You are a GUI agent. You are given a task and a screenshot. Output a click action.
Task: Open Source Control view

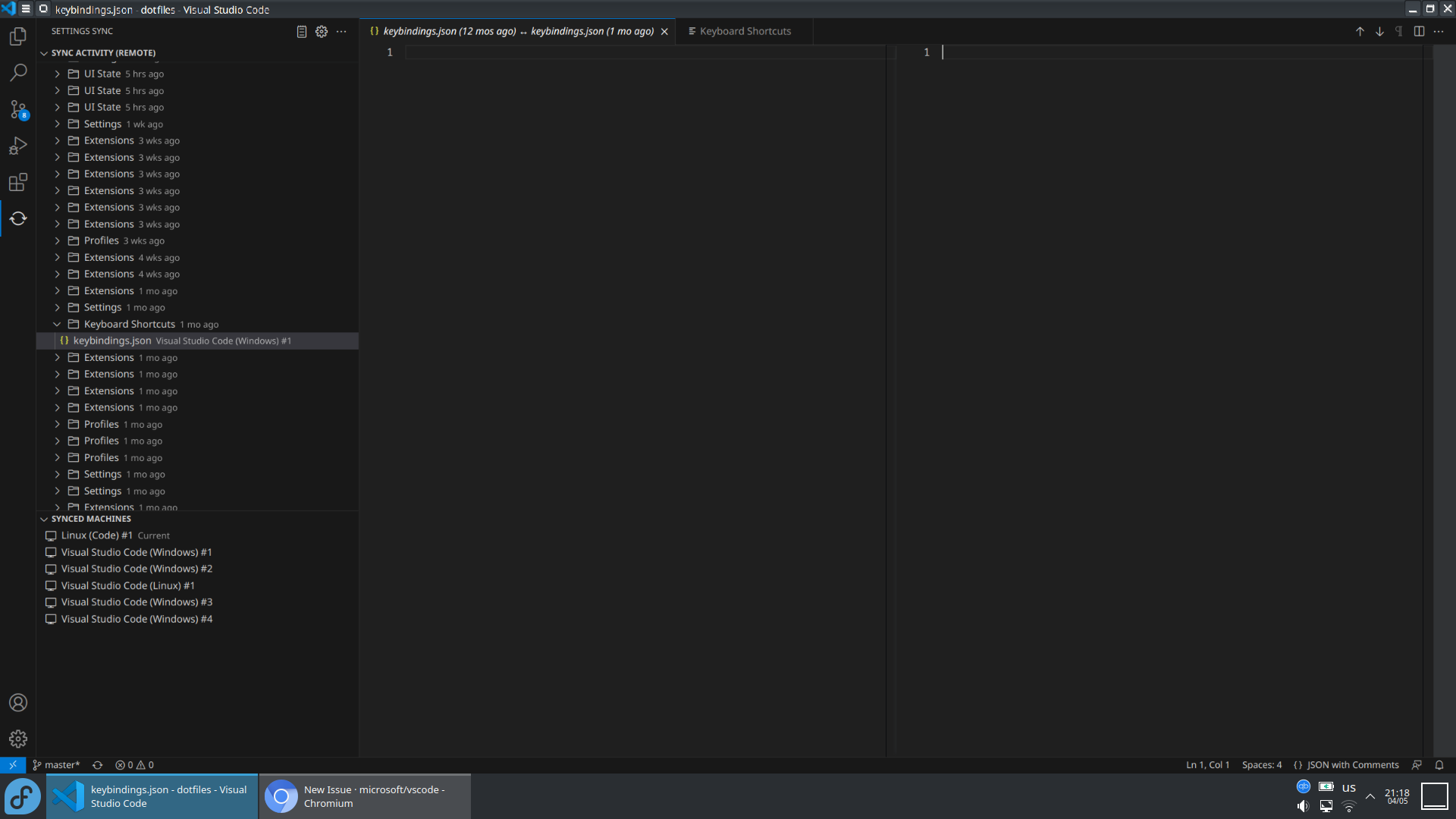18,108
